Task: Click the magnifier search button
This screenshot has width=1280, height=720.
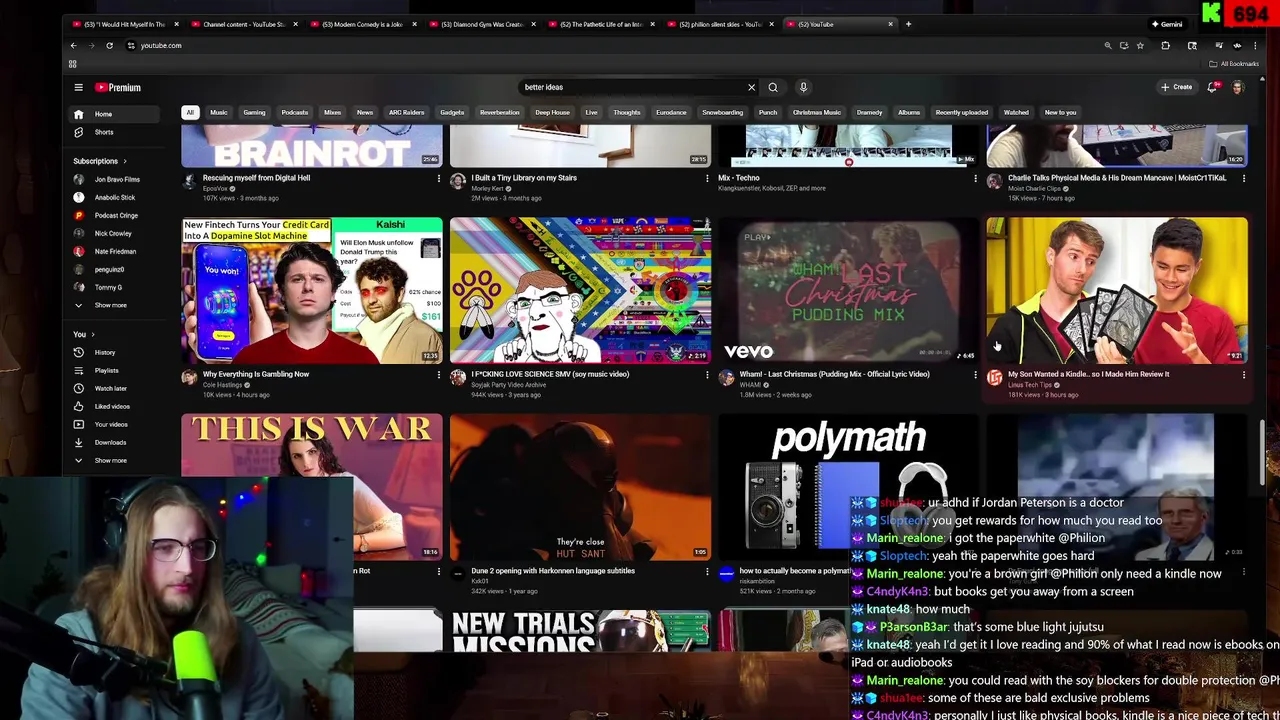Action: pyautogui.click(x=773, y=87)
